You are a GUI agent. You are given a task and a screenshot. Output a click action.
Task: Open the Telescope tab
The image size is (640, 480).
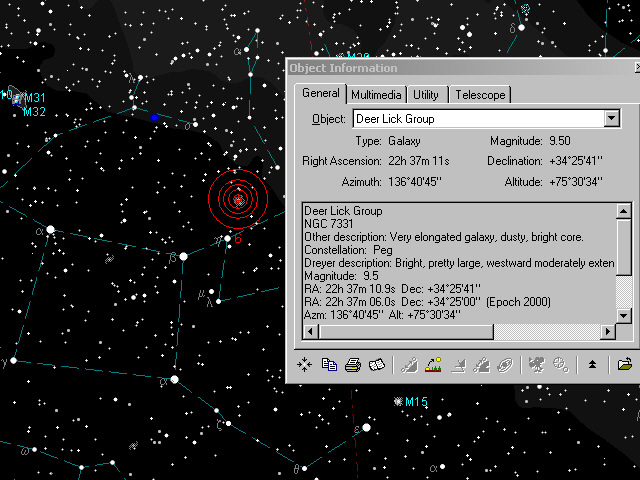click(480, 95)
